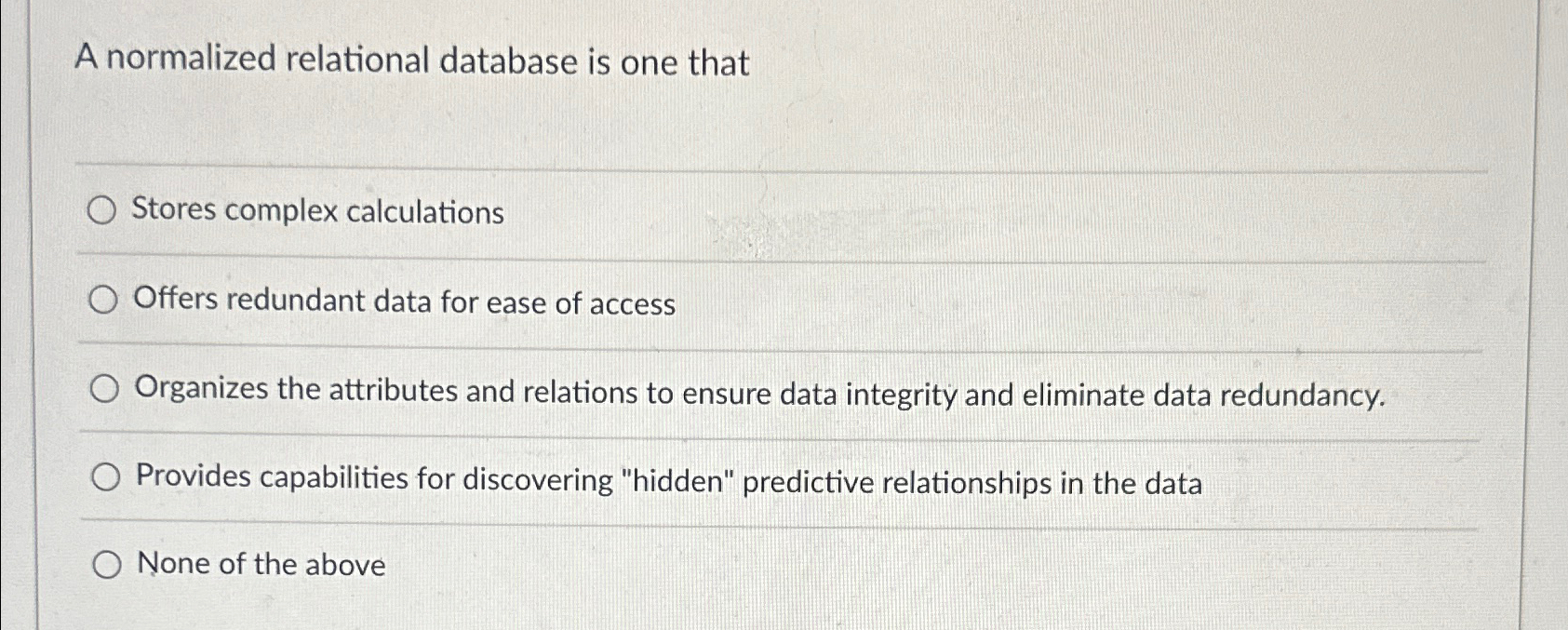Select the "hidden predictive relationships" answer option
This screenshot has height=630, width=1568.
[x=104, y=476]
